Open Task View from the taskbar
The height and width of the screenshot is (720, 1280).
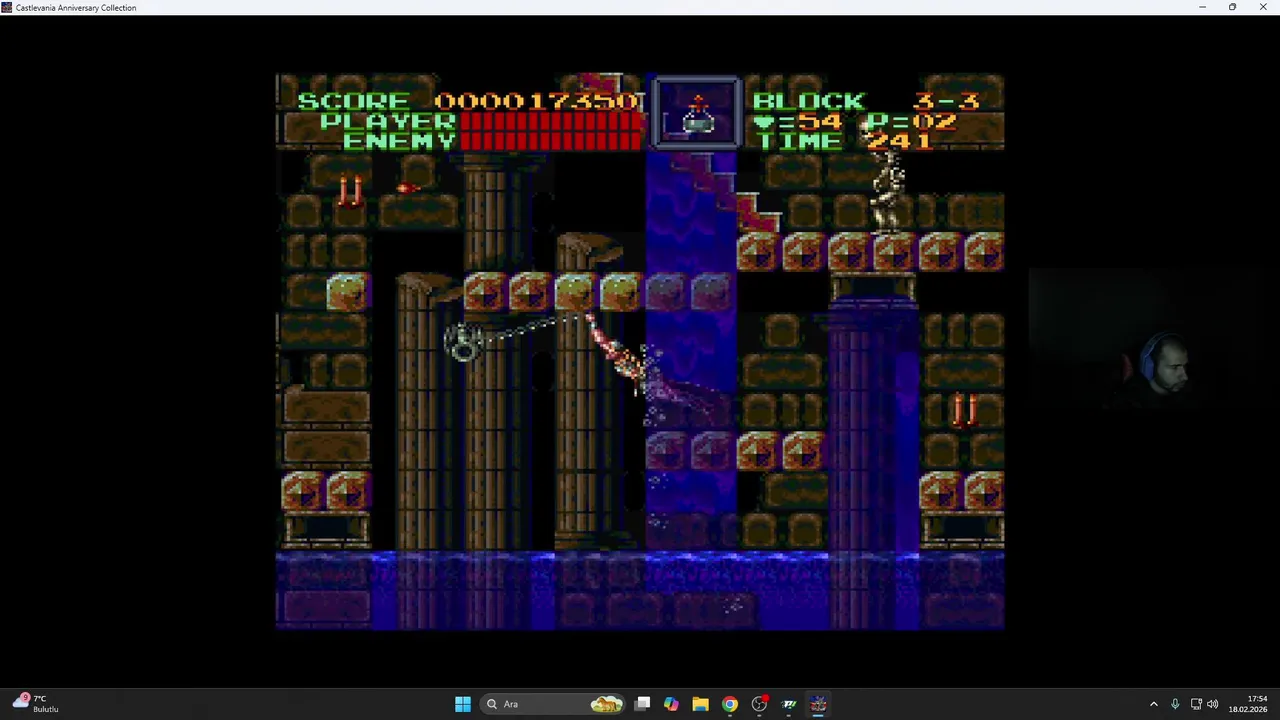pyautogui.click(x=643, y=704)
